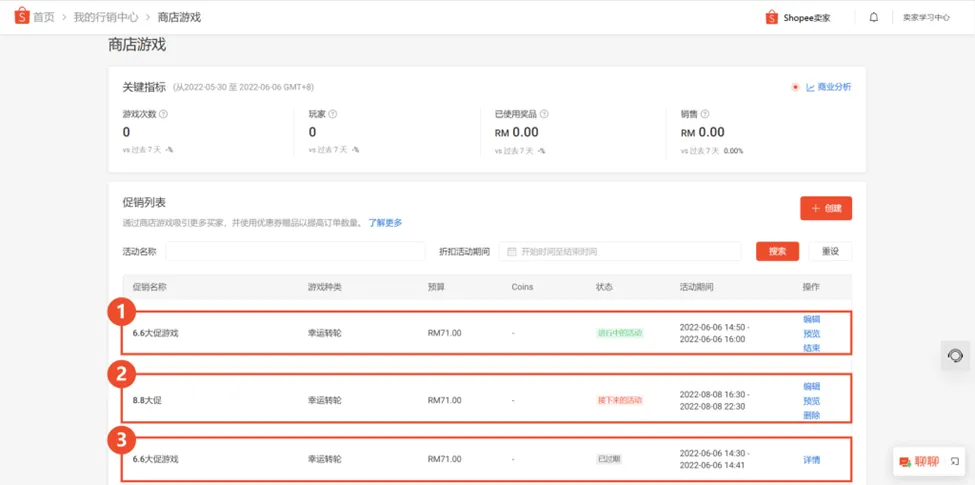The image size is (975, 485).
Task: Collapse the chat panel with the arrow icon
Action: (955, 461)
